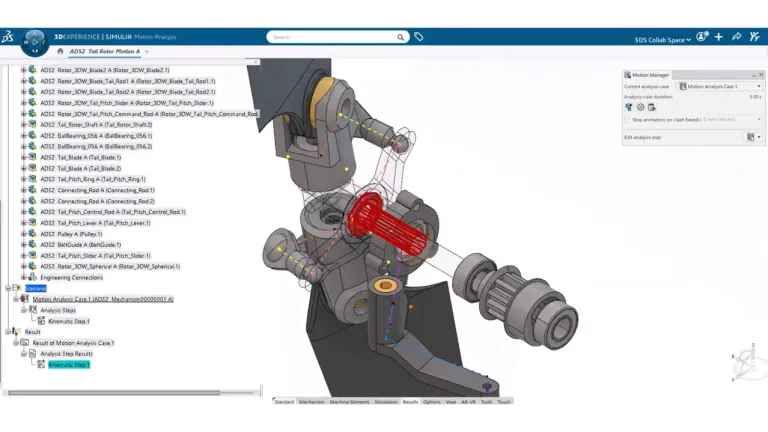Select Result of Motion Analysis Case.1
Viewport: 768px width, 432px height.
(73, 343)
